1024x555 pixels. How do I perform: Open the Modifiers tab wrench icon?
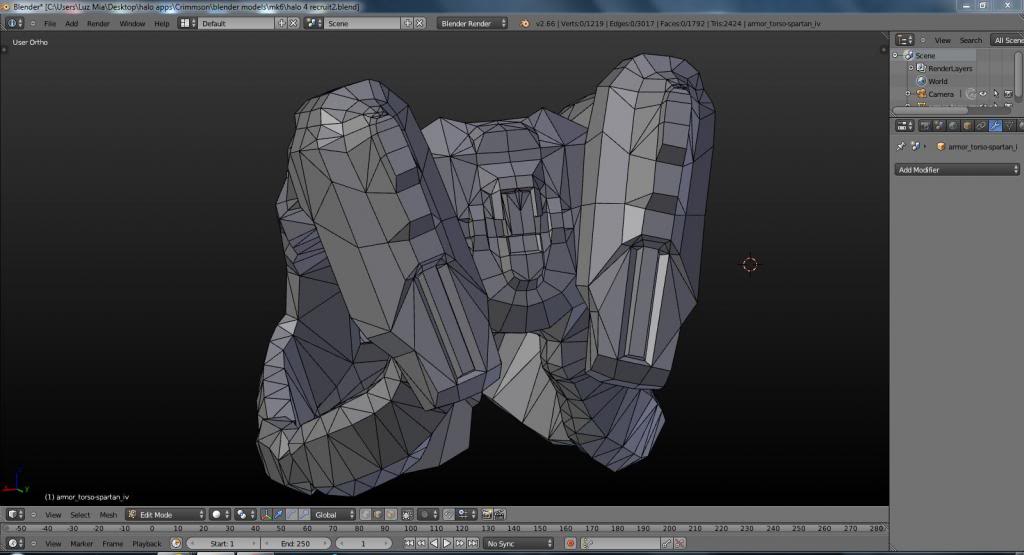coord(995,126)
